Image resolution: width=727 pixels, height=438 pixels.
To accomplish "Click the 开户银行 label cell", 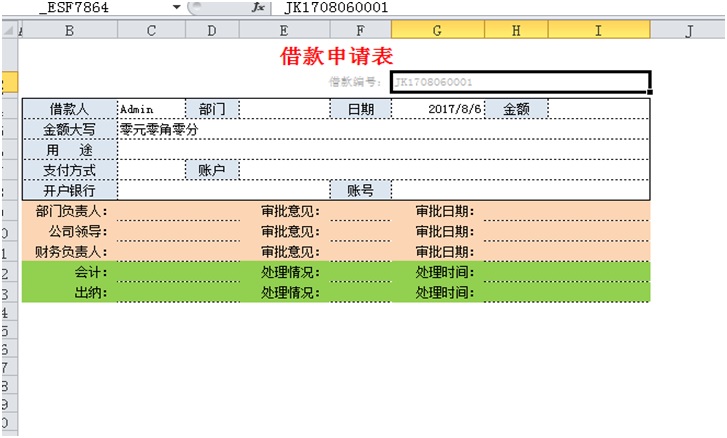I will (x=69, y=190).
